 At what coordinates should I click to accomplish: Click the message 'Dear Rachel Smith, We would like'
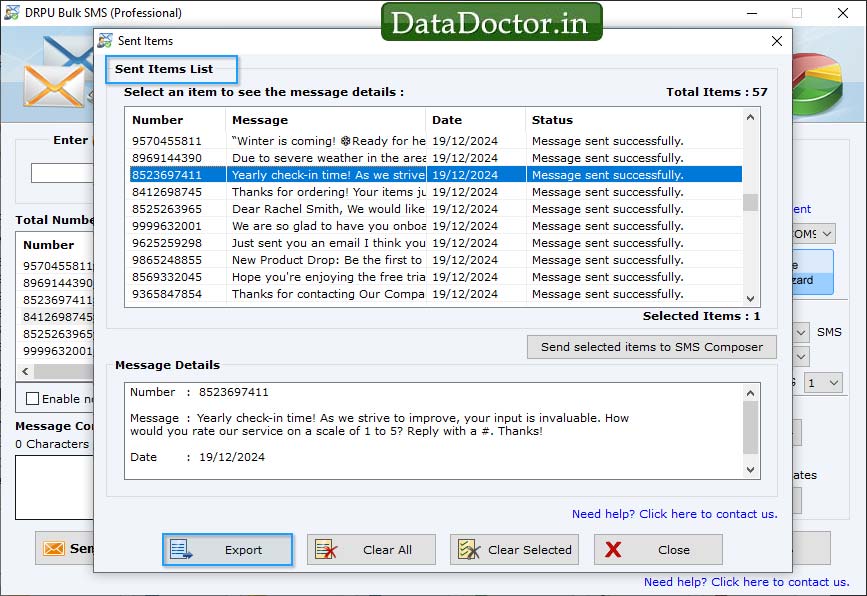(328, 209)
